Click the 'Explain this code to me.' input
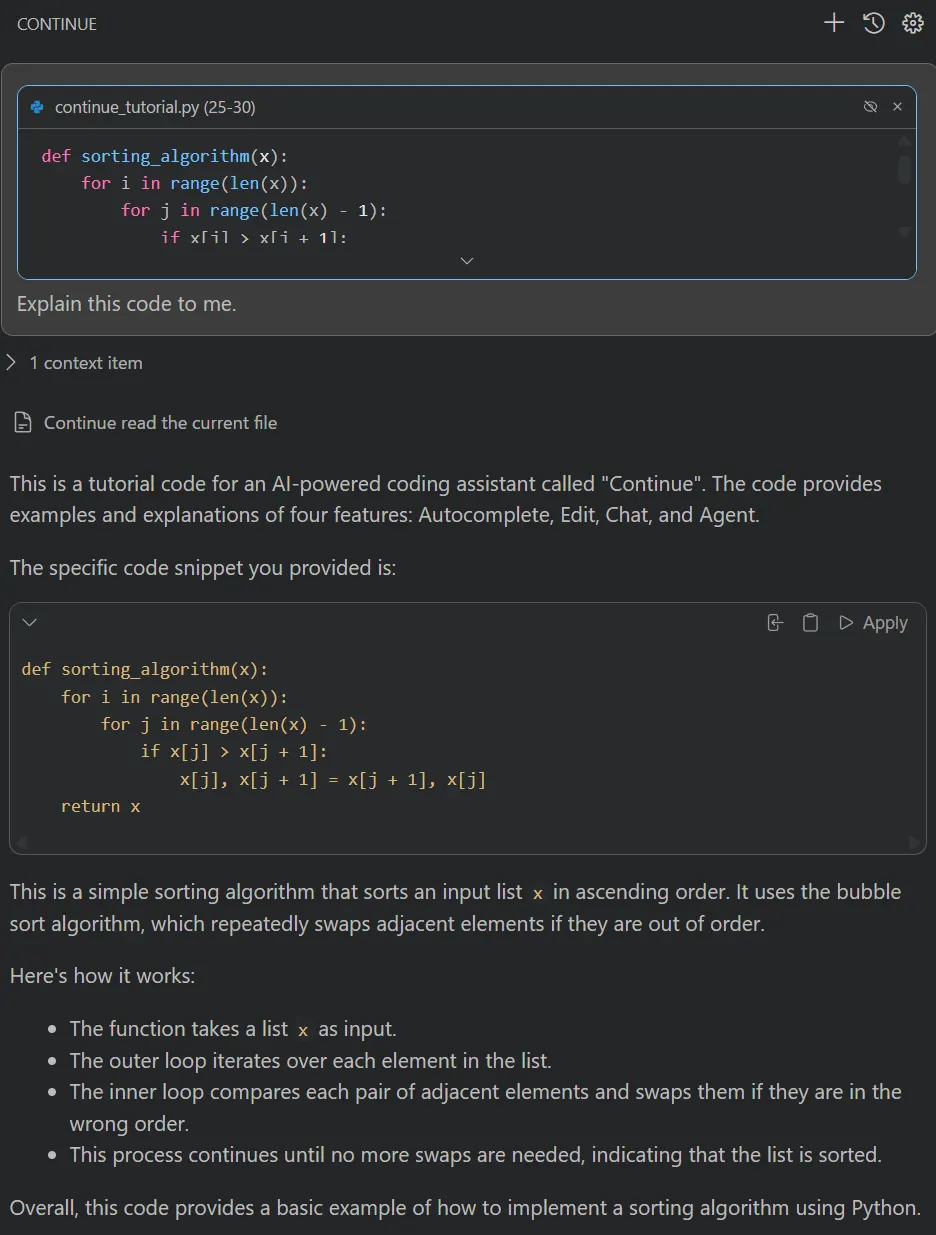The height and width of the screenshot is (1235, 936). (127, 304)
